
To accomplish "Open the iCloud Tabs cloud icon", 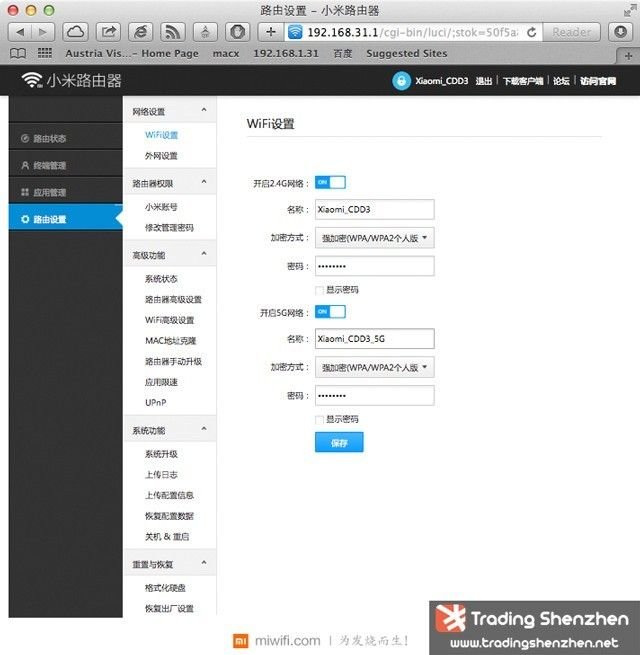I will coord(75,32).
